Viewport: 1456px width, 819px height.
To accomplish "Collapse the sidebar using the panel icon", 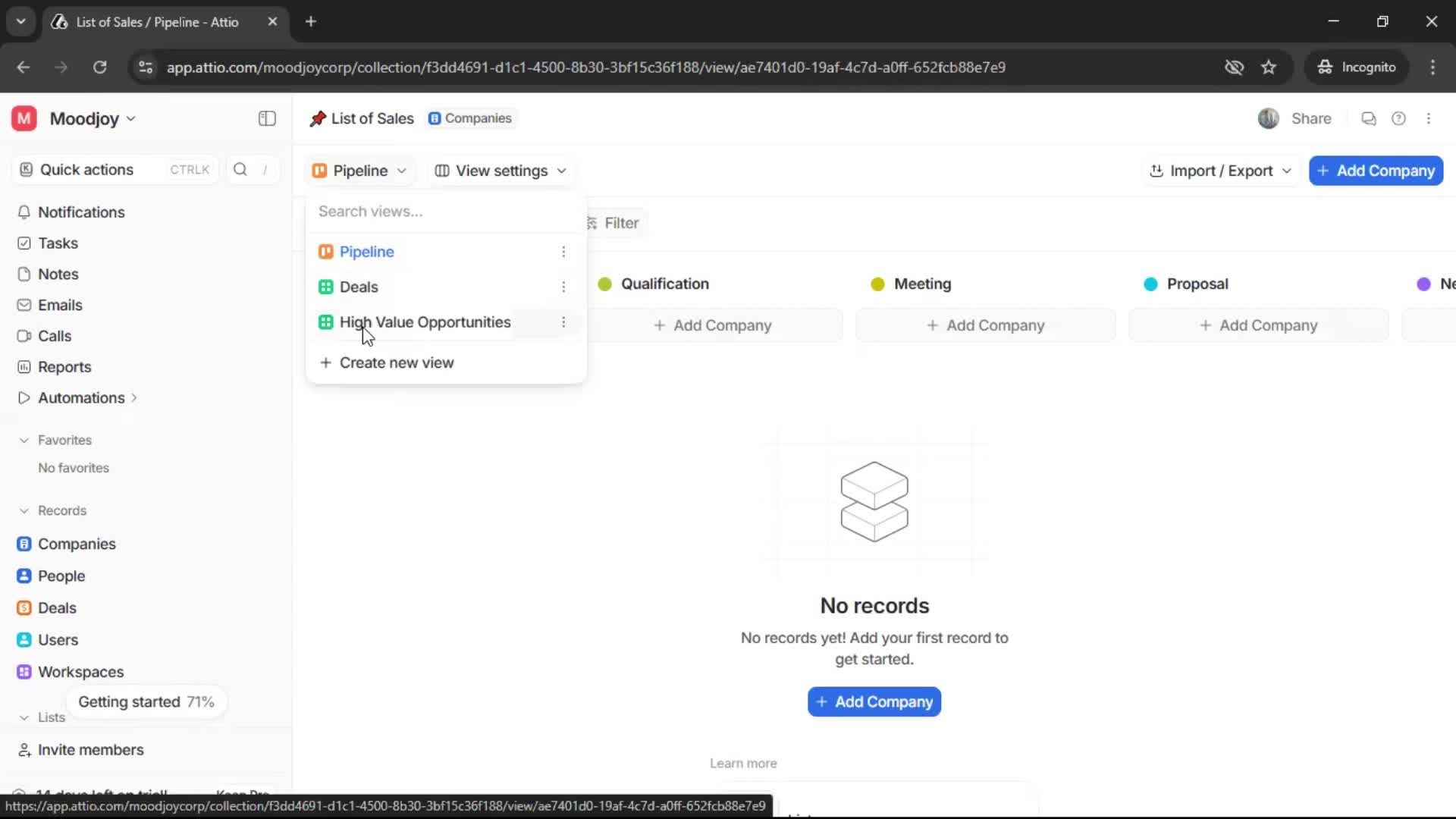I will pos(266,118).
